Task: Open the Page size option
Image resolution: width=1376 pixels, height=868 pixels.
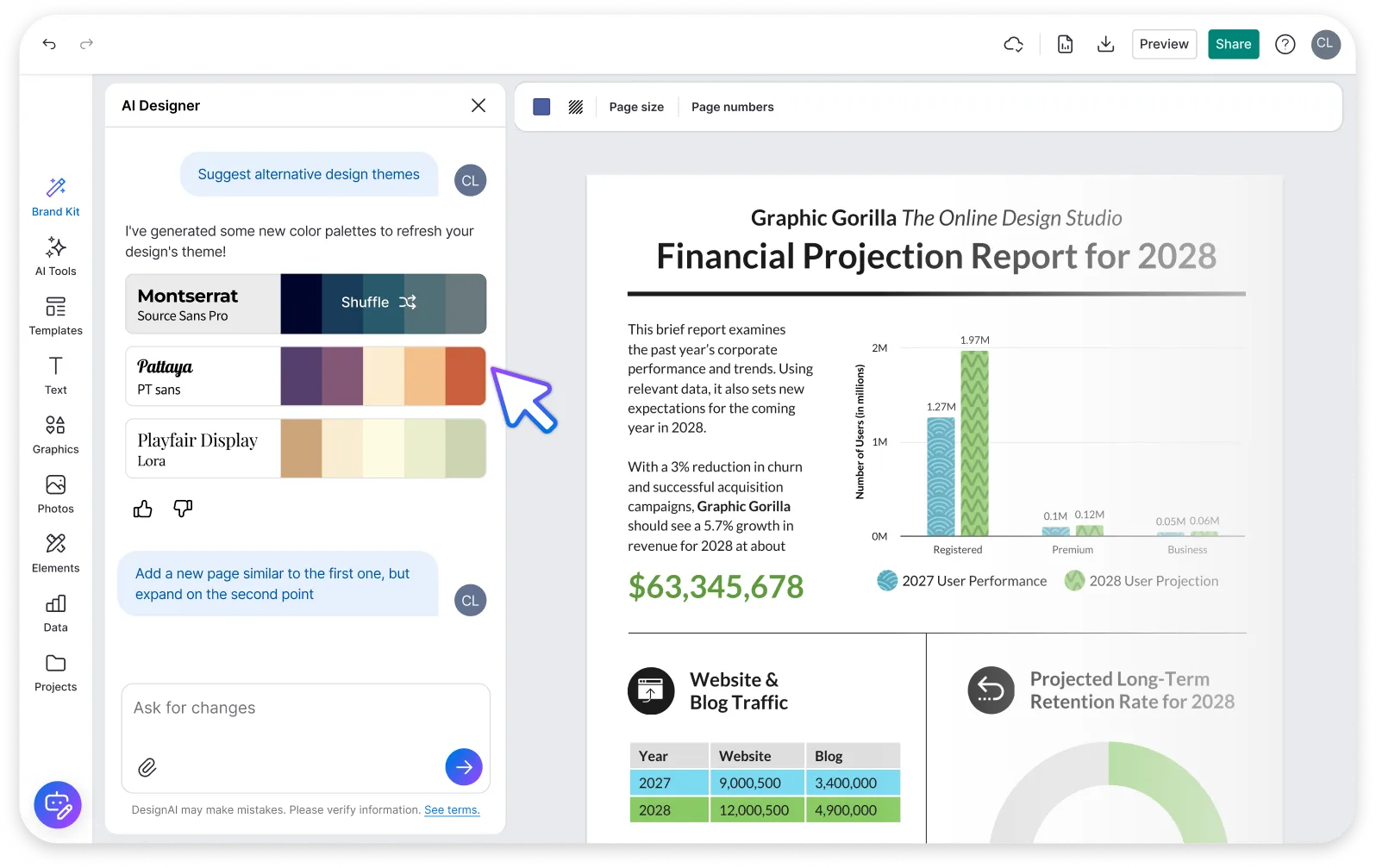Action: click(636, 107)
